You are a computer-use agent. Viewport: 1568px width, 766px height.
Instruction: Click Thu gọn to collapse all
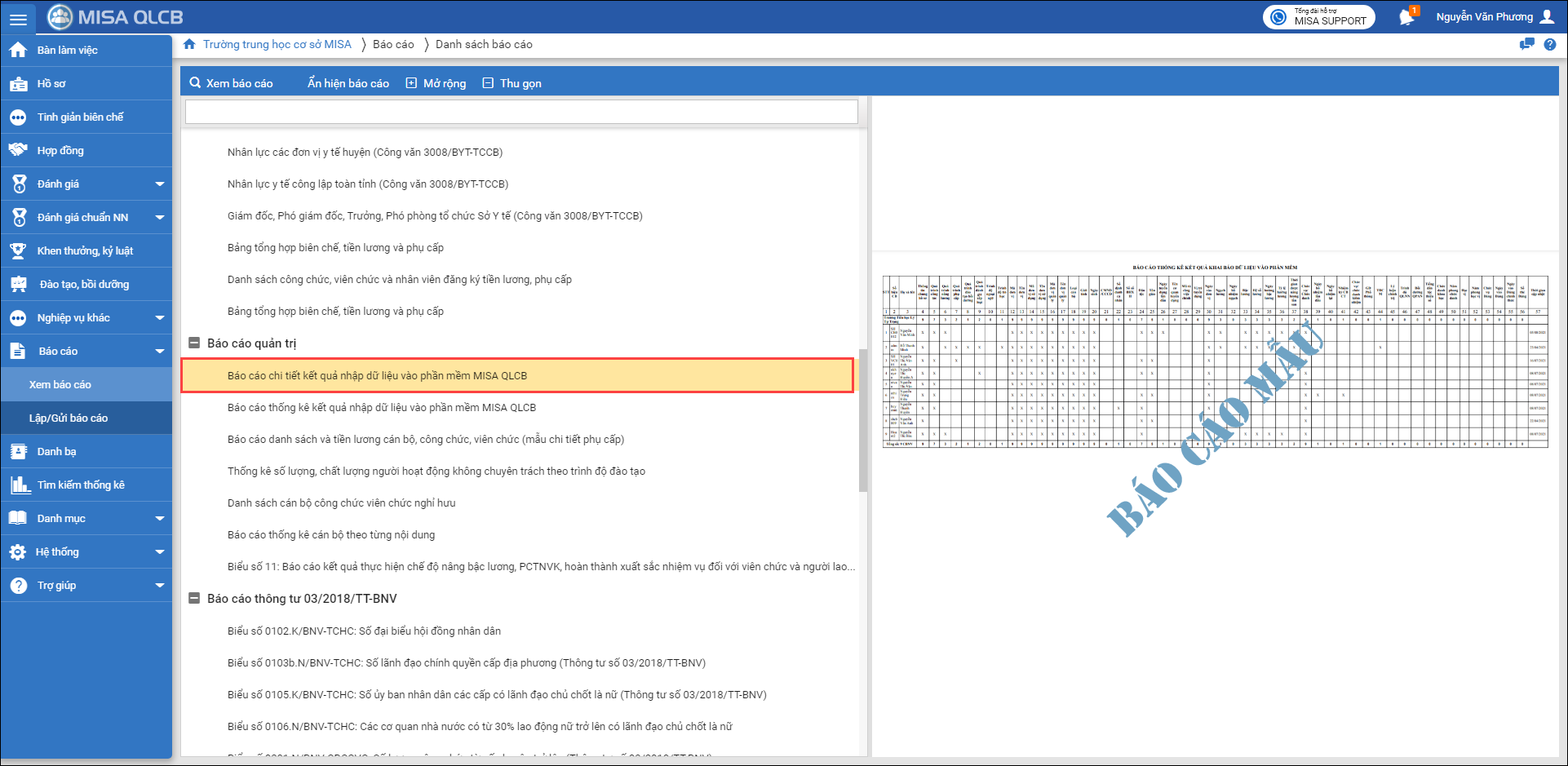(512, 83)
